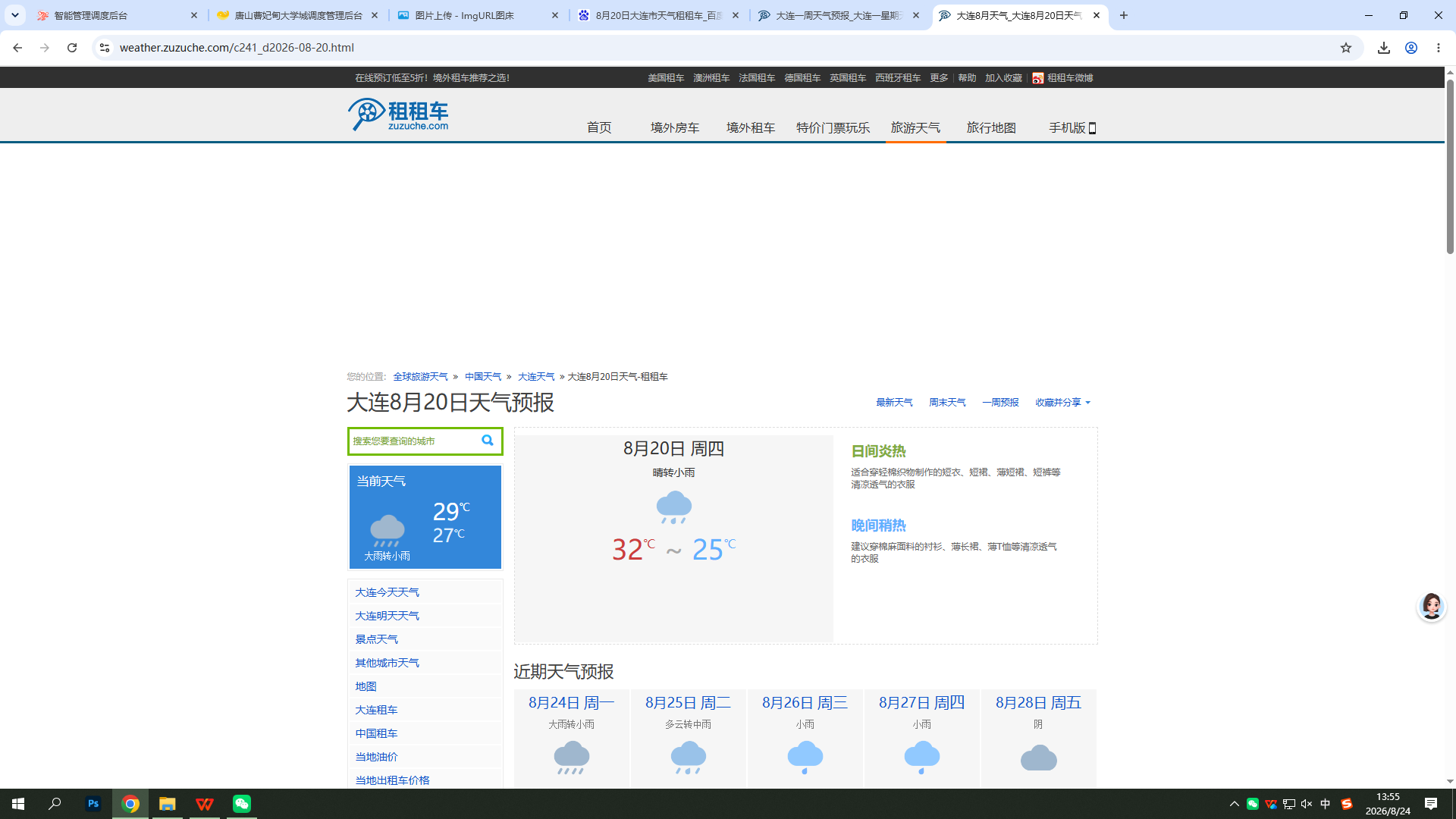This screenshot has height=819, width=1456.
Task: Click the site information icon in address bar
Action: [x=105, y=48]
